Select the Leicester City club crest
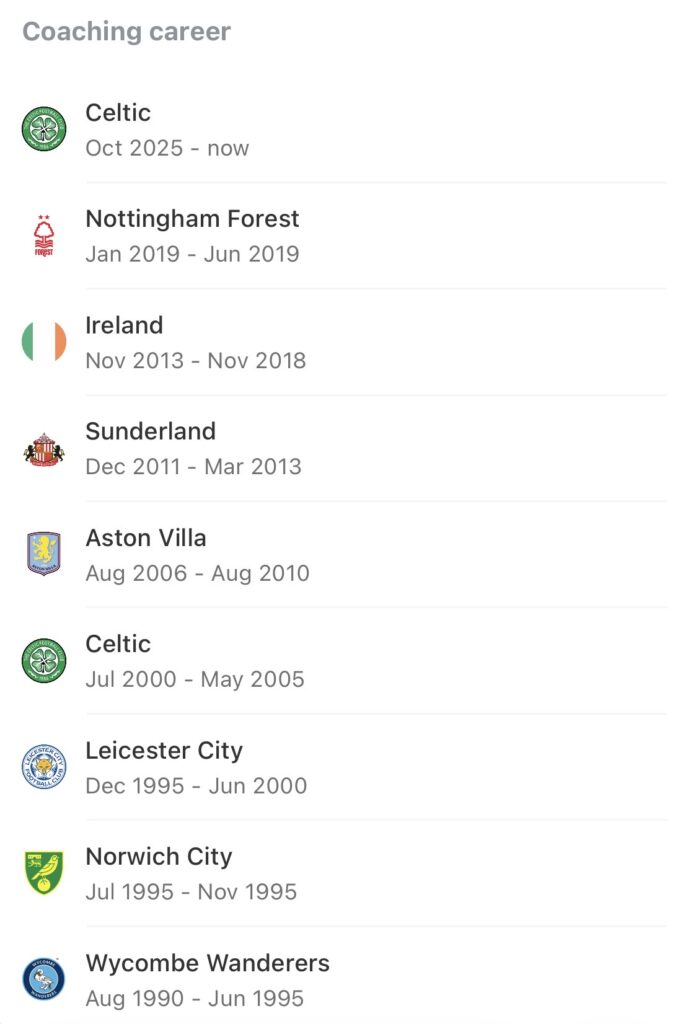Viewport: 683px width, 1024px height. tap(44, 767)
